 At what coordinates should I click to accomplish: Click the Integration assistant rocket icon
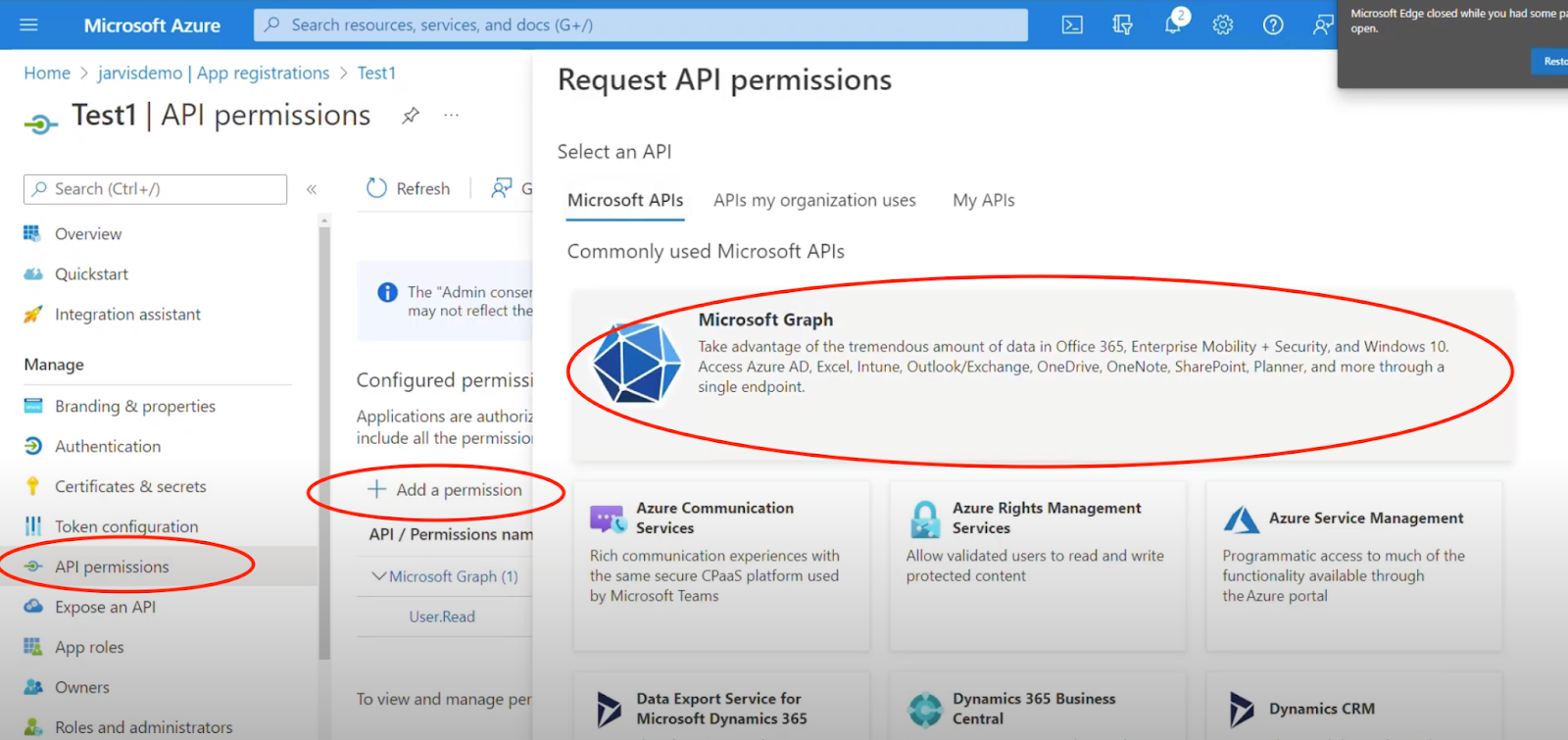(32, 314)
